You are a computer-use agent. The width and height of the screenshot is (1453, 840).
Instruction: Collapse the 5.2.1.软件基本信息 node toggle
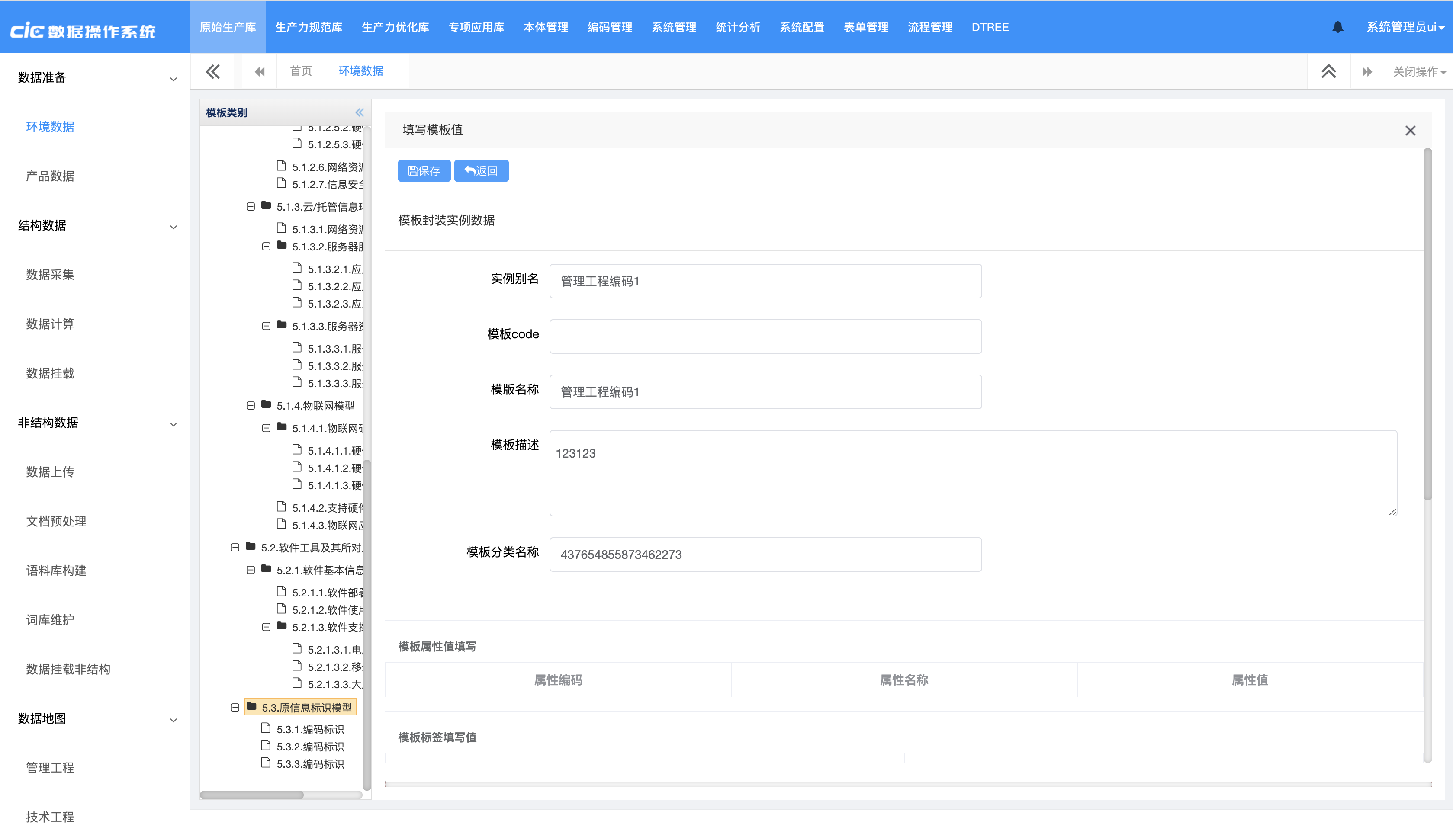click(250, 570)
